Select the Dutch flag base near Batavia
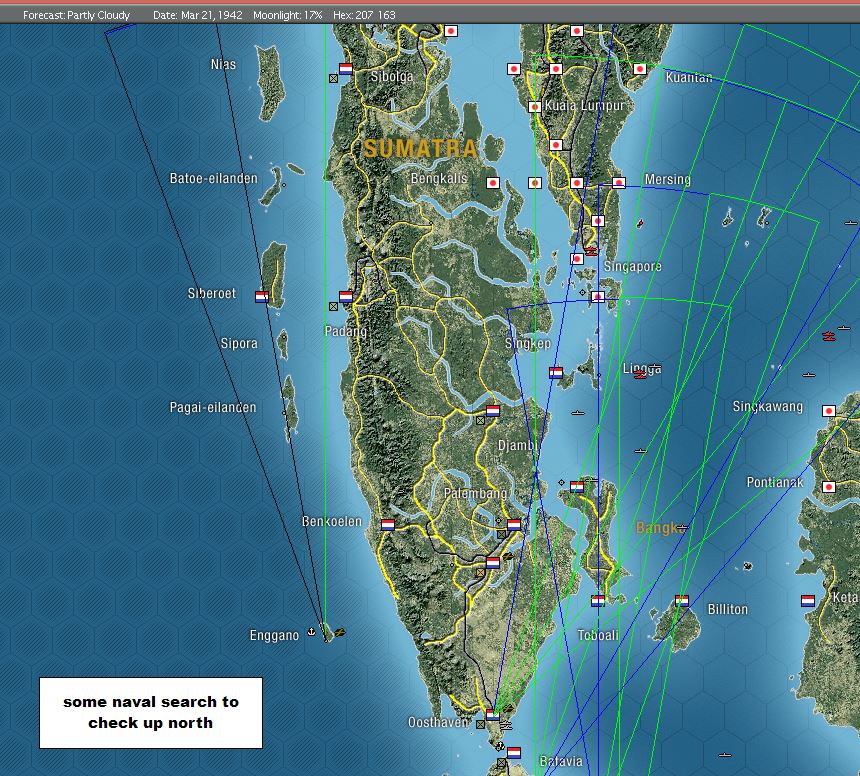 point(514,752)
